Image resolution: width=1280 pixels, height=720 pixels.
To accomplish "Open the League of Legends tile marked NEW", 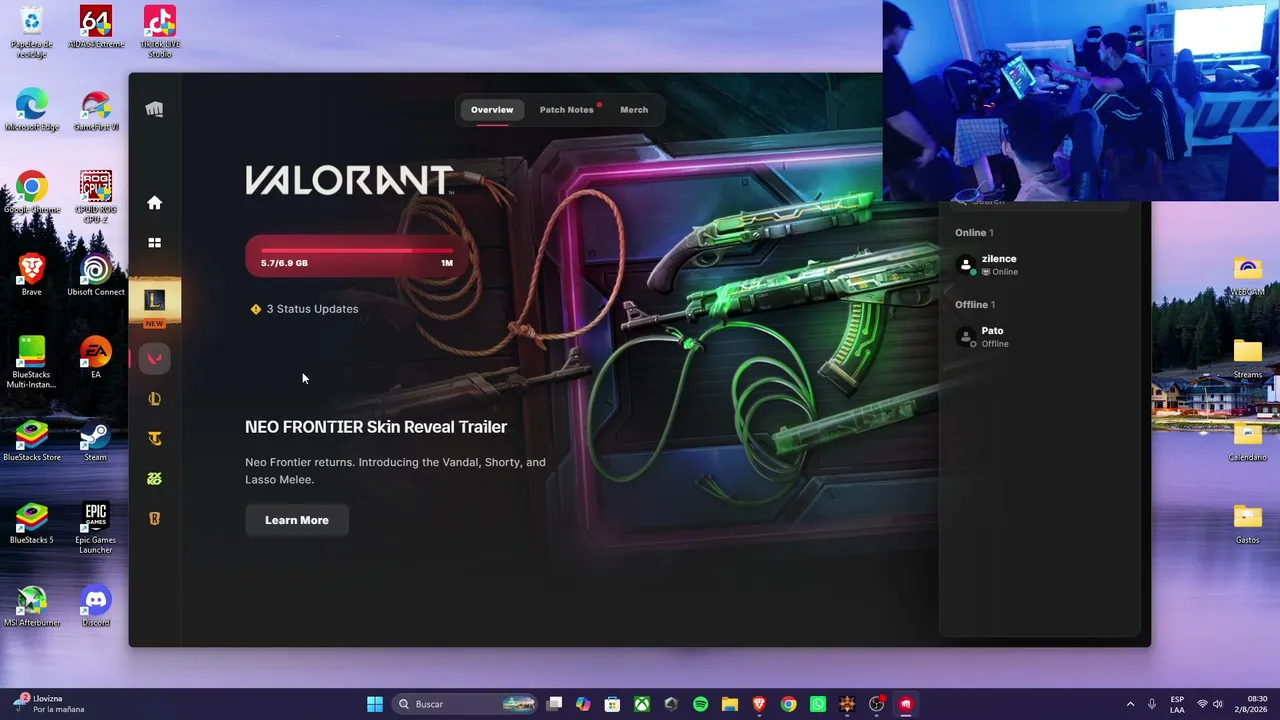I will tap(154, 303).
